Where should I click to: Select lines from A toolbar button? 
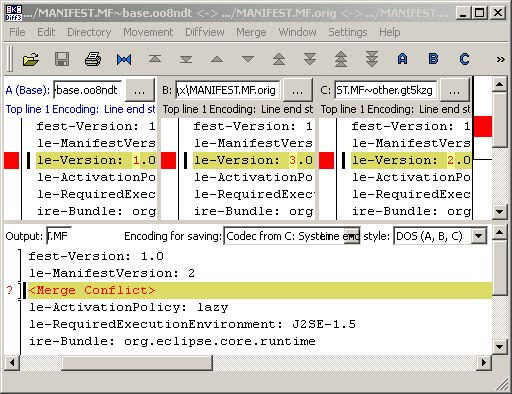402,59
